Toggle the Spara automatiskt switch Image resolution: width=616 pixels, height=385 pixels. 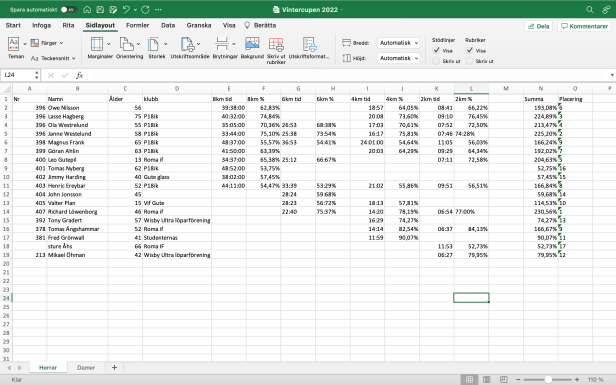pyautogui.click(x=68, y=9)
